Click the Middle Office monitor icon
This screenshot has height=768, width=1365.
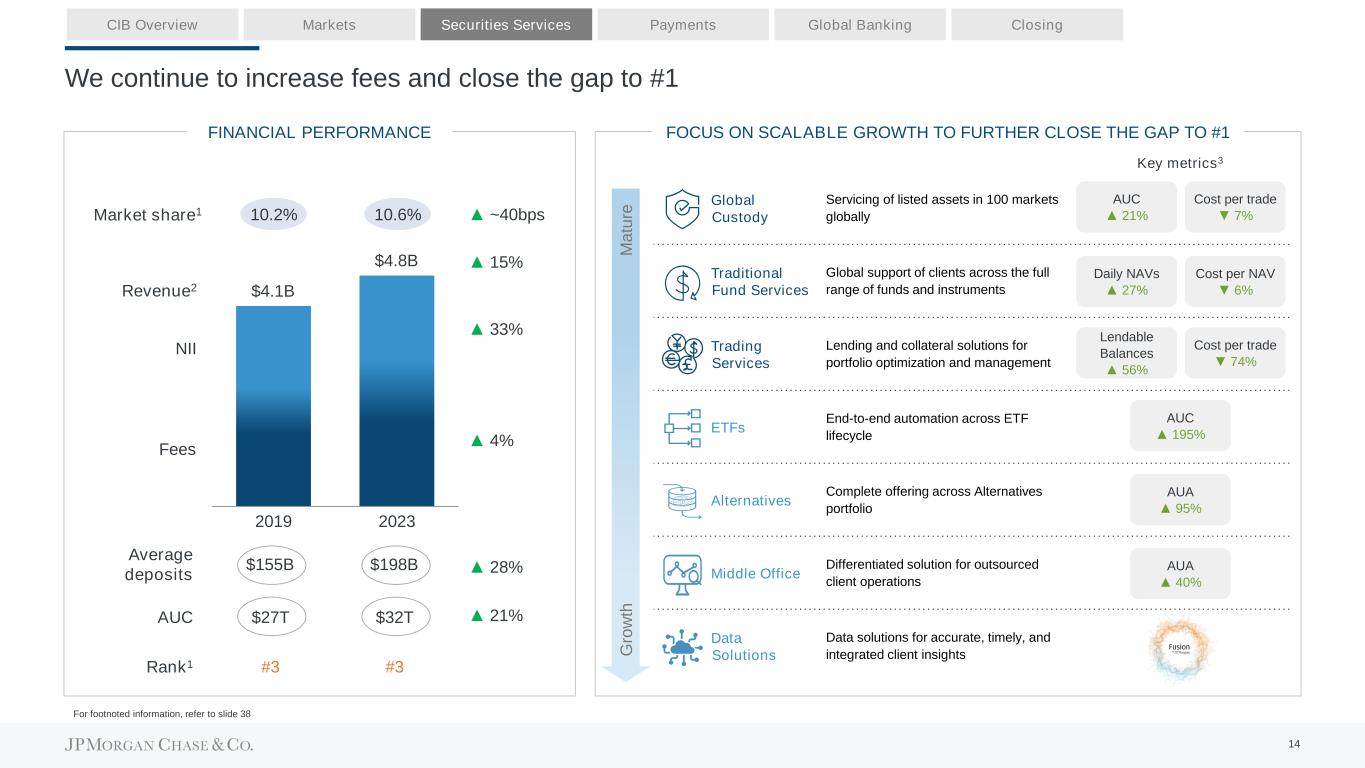682,573
